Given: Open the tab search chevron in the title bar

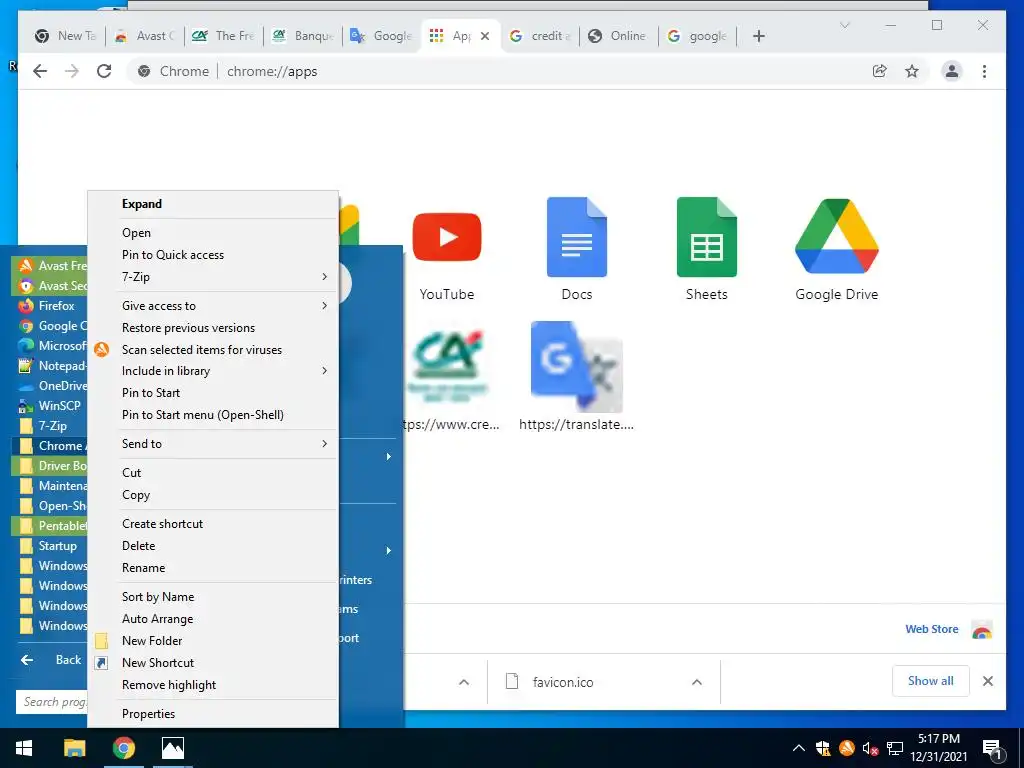Looking at the screenshot, I should point(844,25).
